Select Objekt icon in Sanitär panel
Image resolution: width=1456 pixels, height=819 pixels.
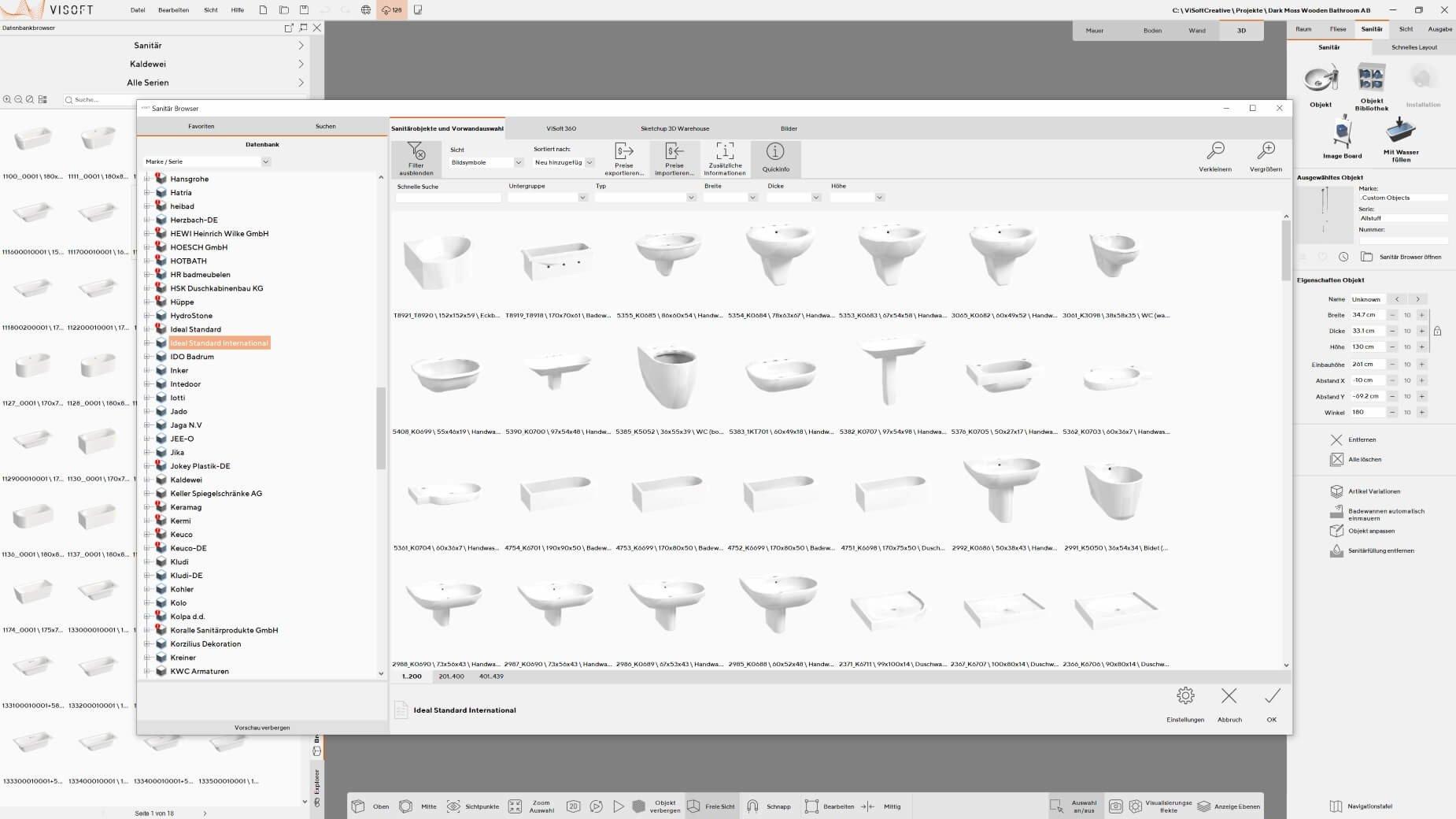pos(1321,80)
